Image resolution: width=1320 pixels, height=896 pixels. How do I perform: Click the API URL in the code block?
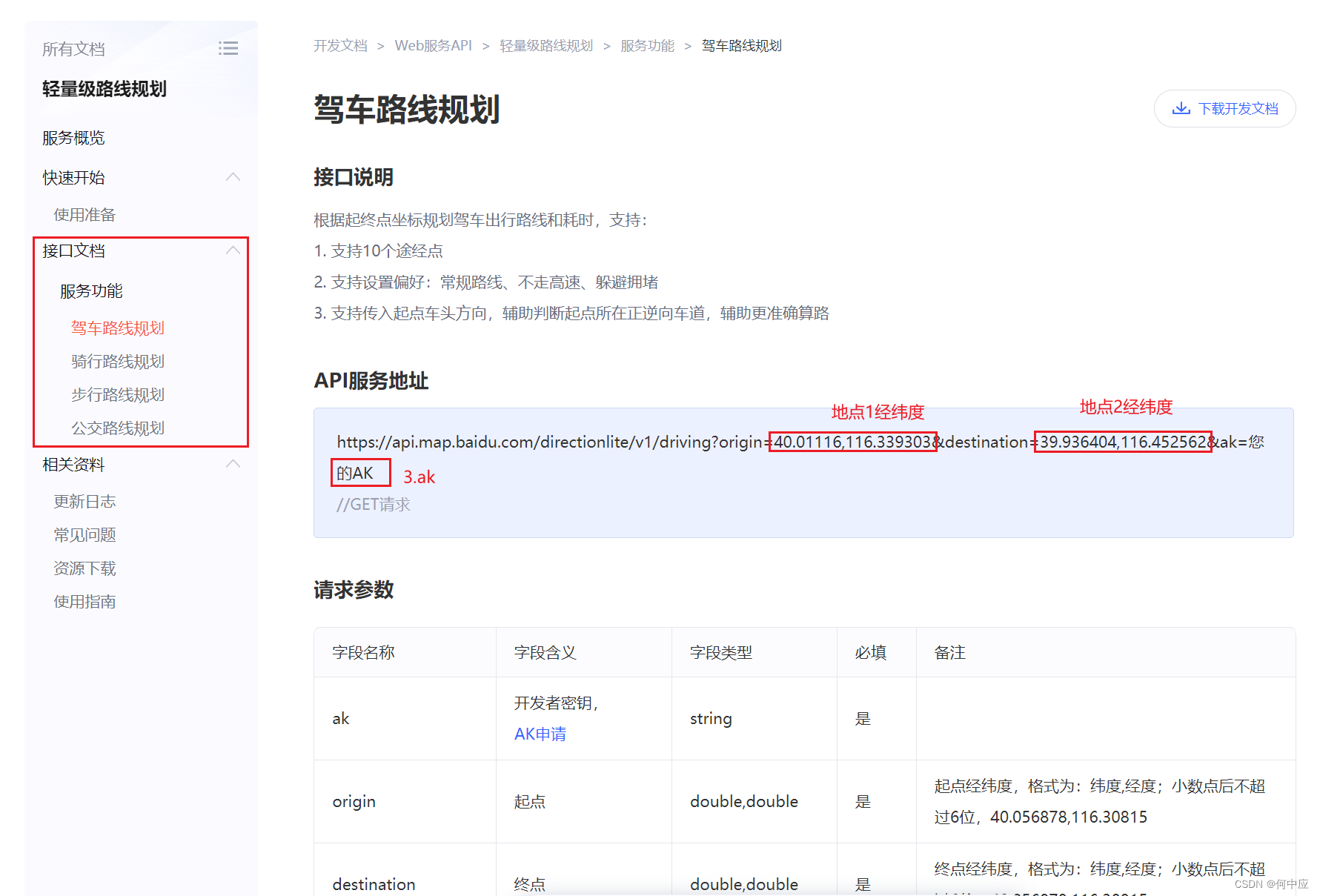click(x=800, y=457)
